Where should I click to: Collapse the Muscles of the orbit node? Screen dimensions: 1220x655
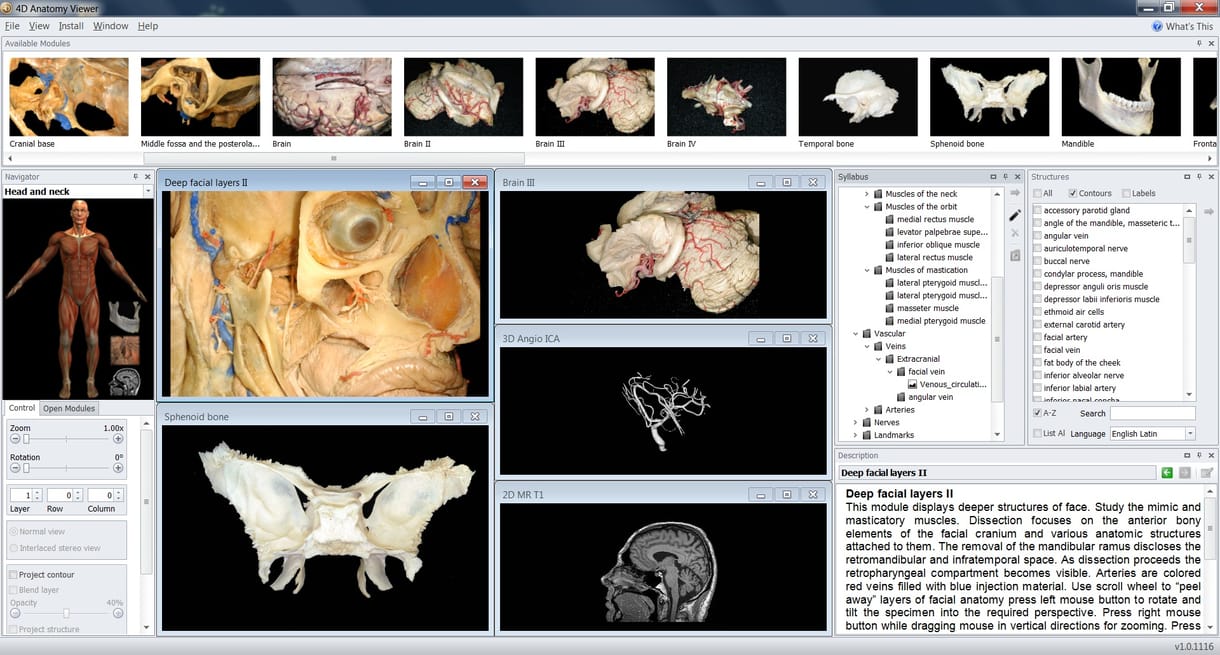point(867,207)
